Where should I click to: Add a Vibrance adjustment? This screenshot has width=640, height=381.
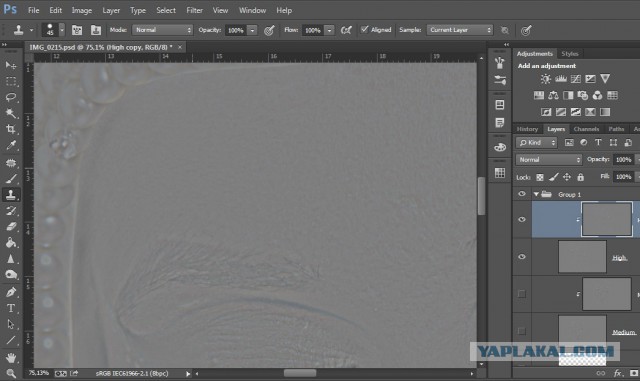click(x=605, y=79)
